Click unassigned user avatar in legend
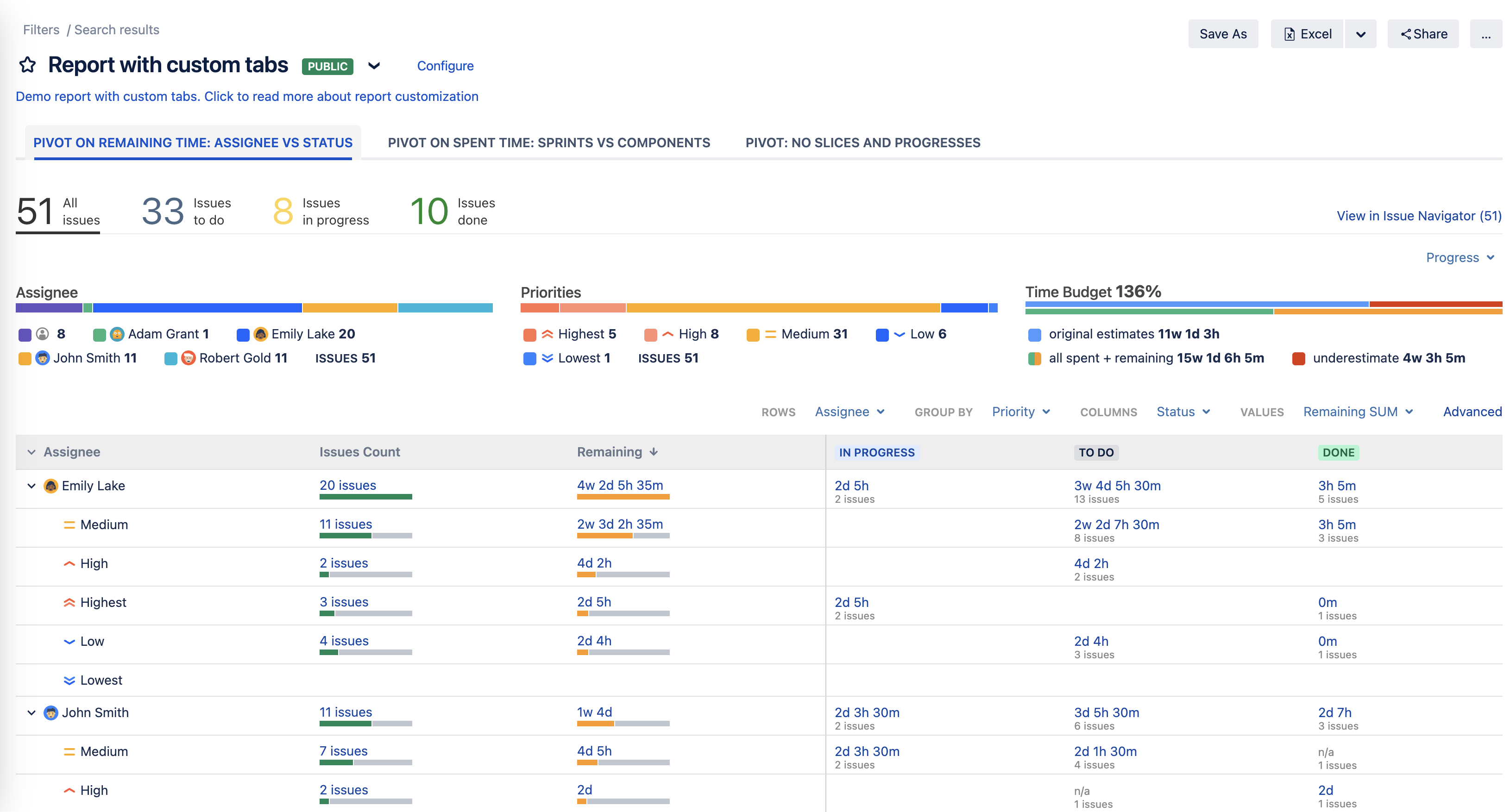Screen dimensions: 1510x812 (x=42, y=334)
